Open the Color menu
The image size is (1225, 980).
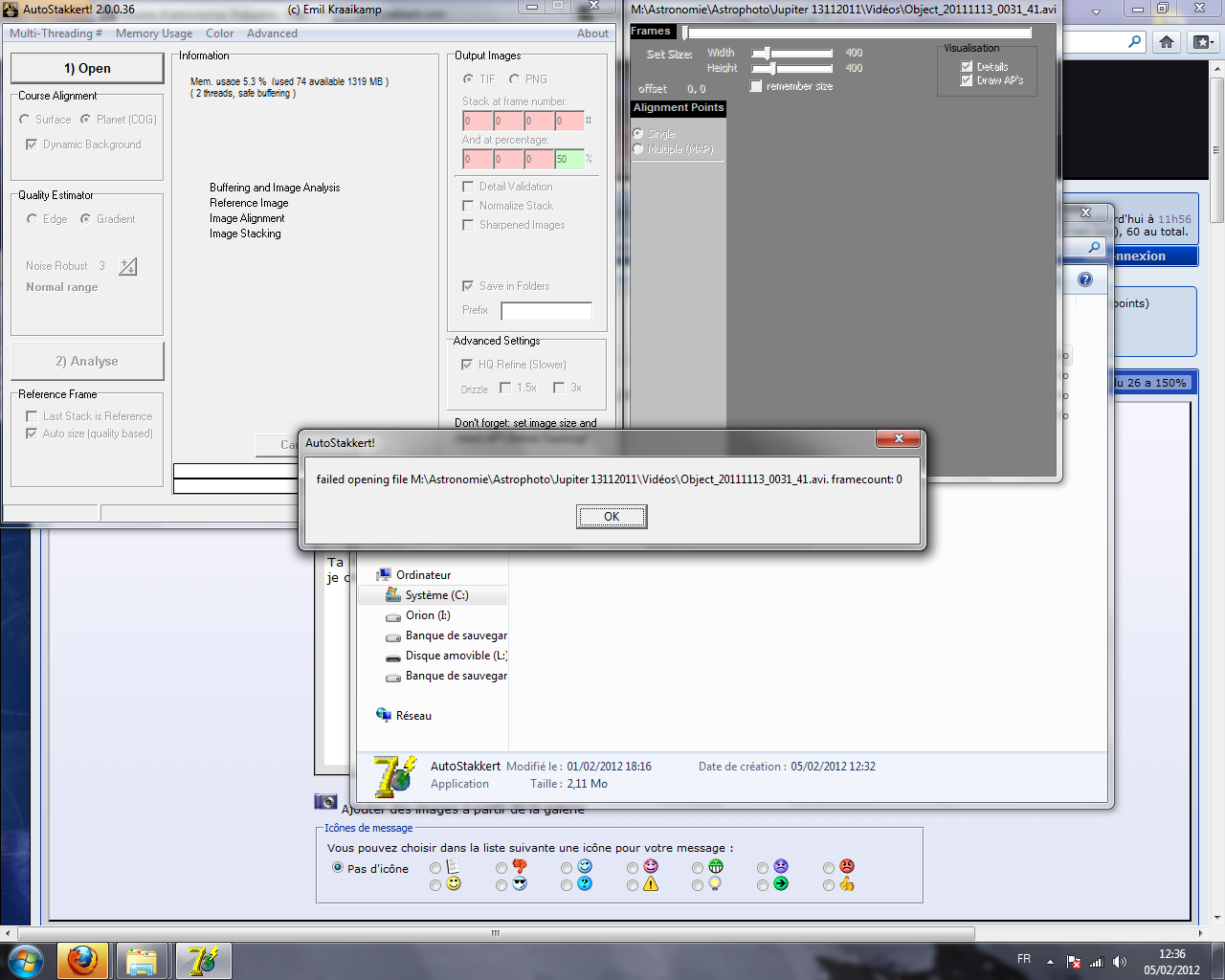(x=220, y=33)
